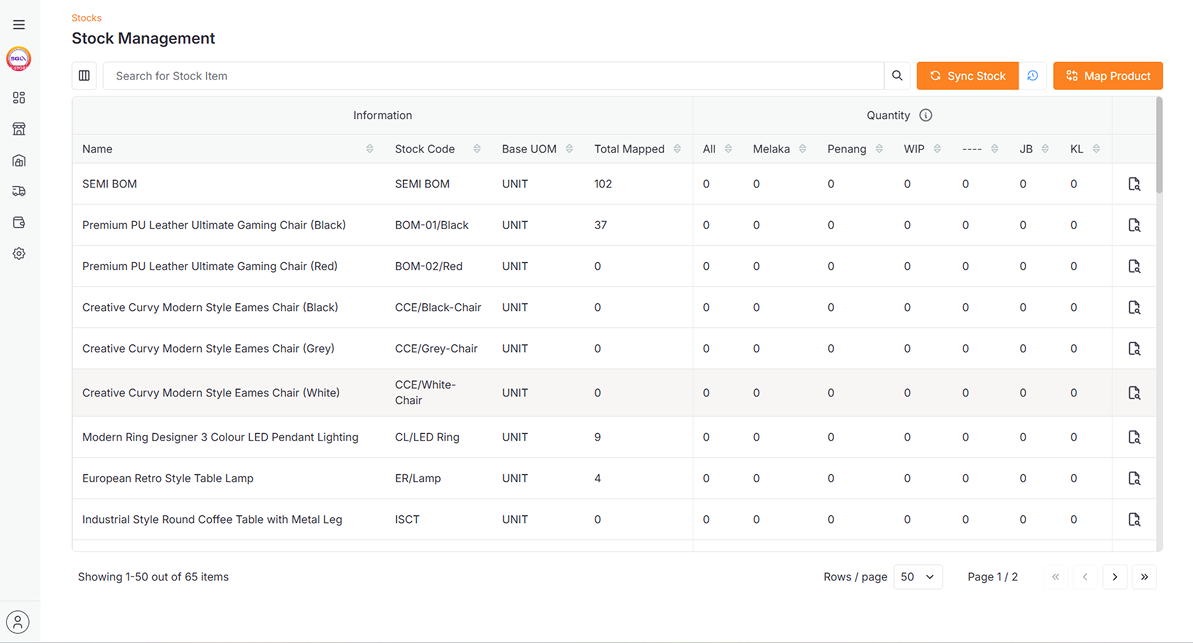Open the Rows per page dropdown
Image resolution: width=1193 pixels, height=643 pixels.
coord(917,577)
